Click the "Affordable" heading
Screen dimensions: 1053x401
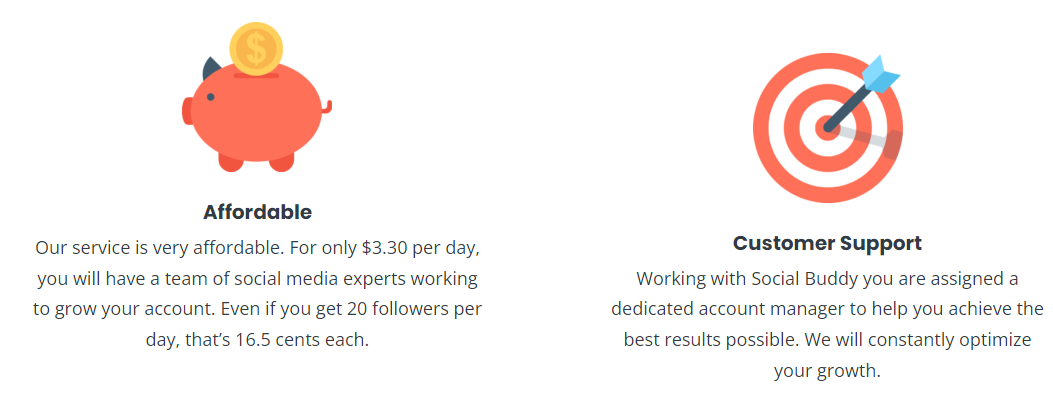[x=257, y=212]
